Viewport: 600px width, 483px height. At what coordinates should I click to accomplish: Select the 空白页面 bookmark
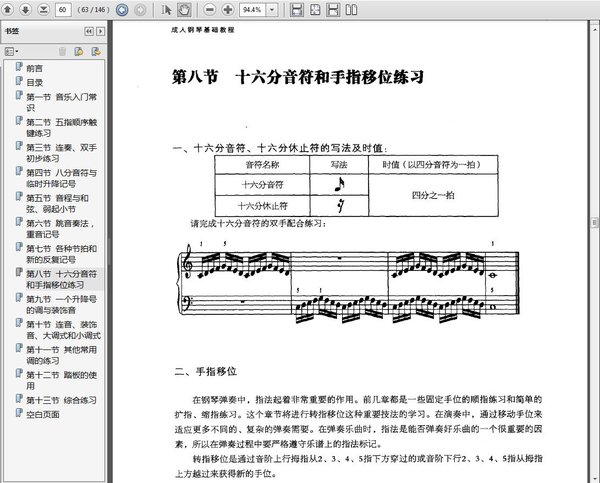tap(43, 414)
